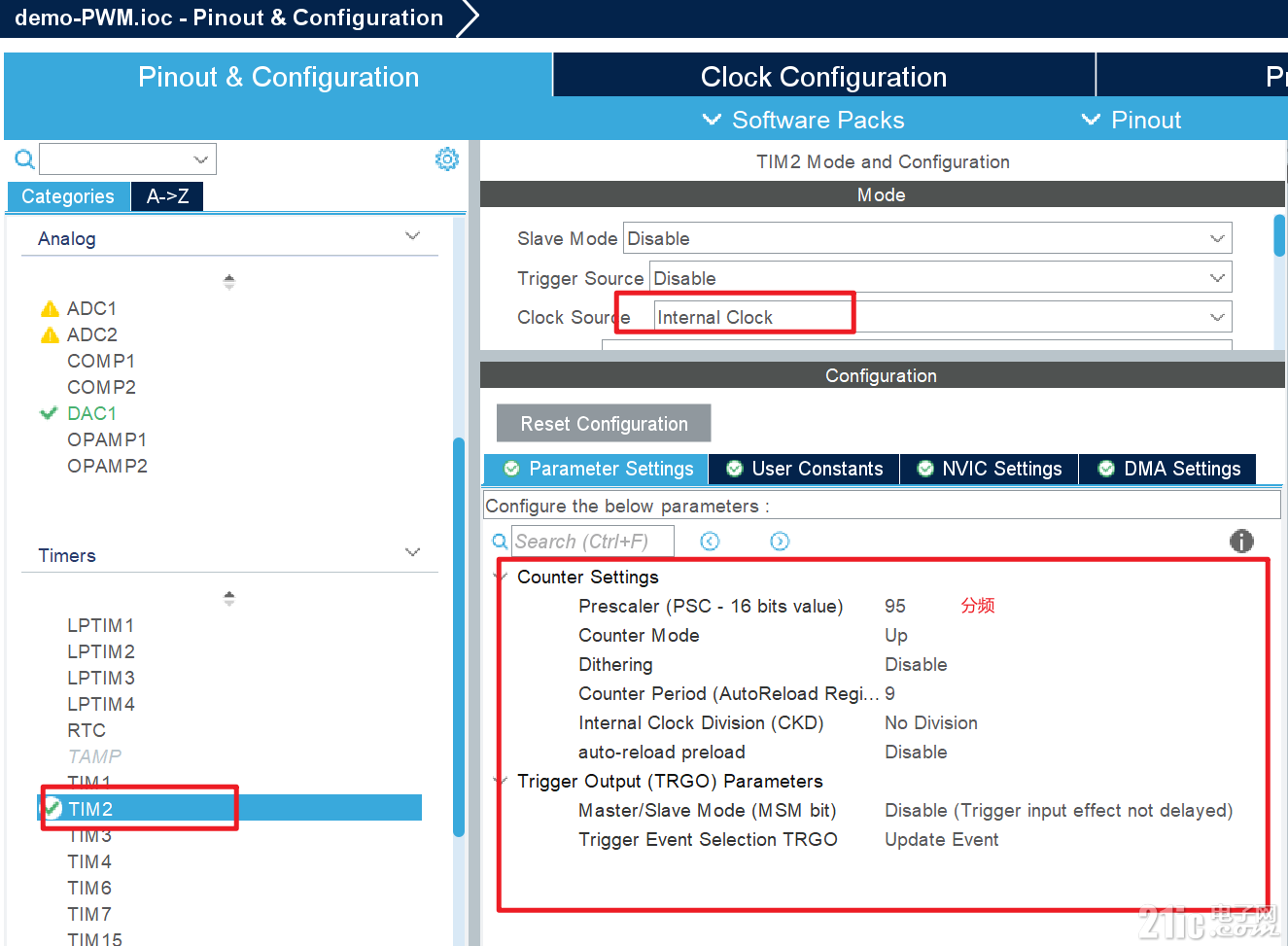1288x946 pixels.
Task: Click the categories panel vertical scrollbar
Action: point(459,637)
